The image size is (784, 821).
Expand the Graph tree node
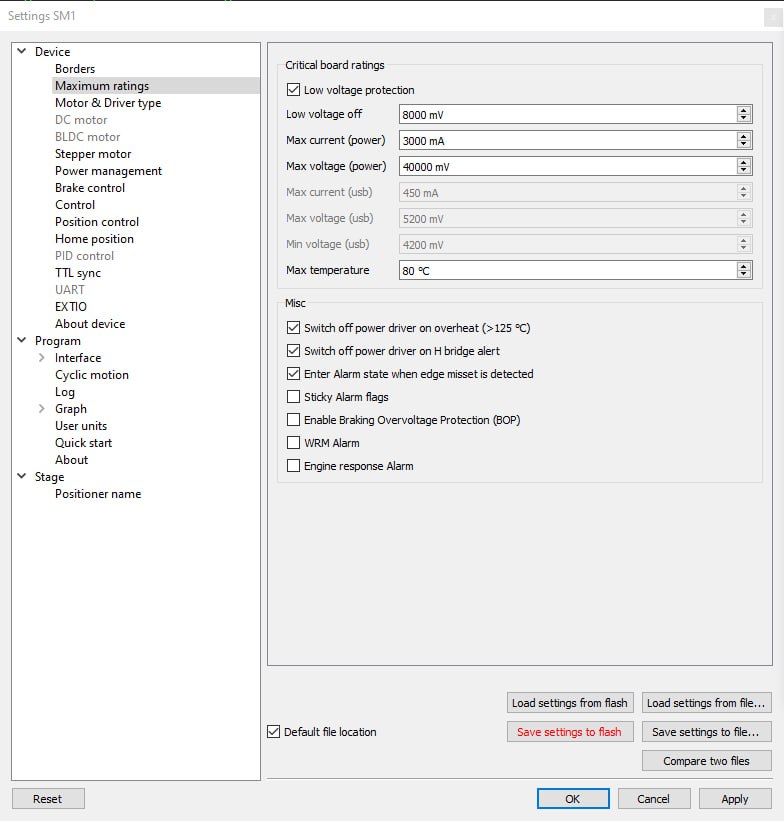click(x=41, y=409)
